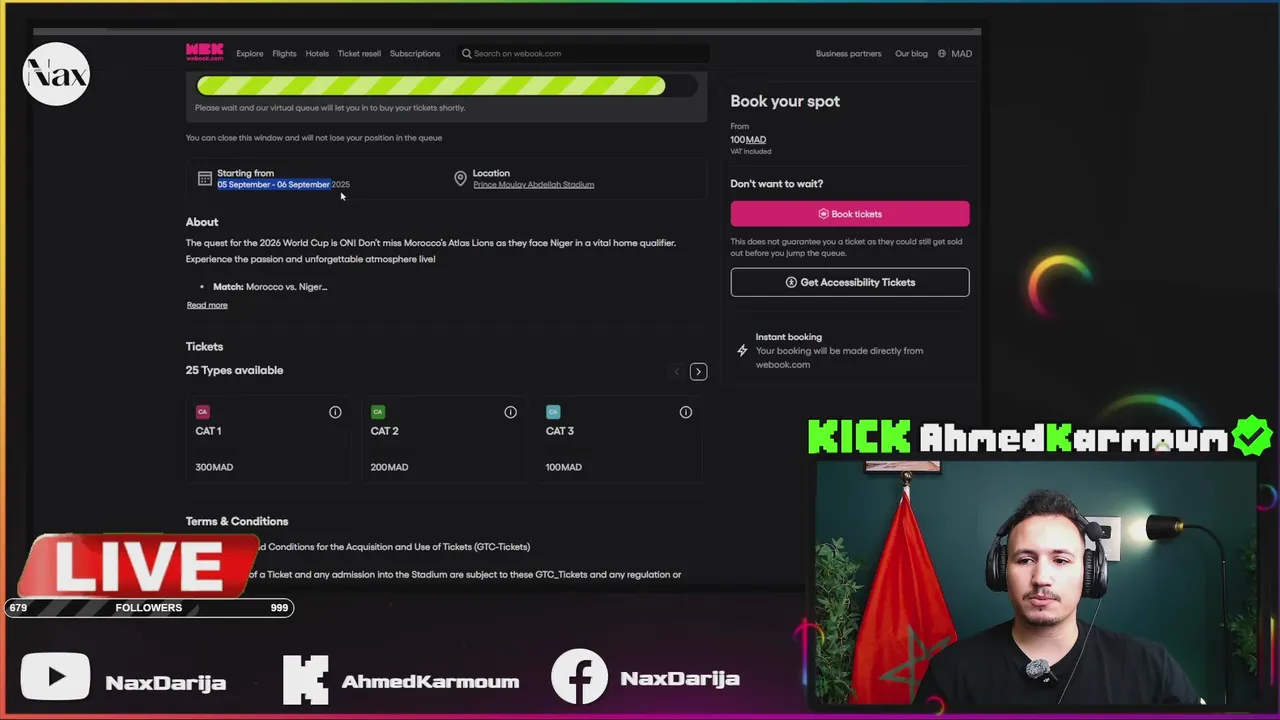Viewport: 1280px width, 720px height.
Task: Click the YouTube icon in the overlay
Action: point(55,679)
